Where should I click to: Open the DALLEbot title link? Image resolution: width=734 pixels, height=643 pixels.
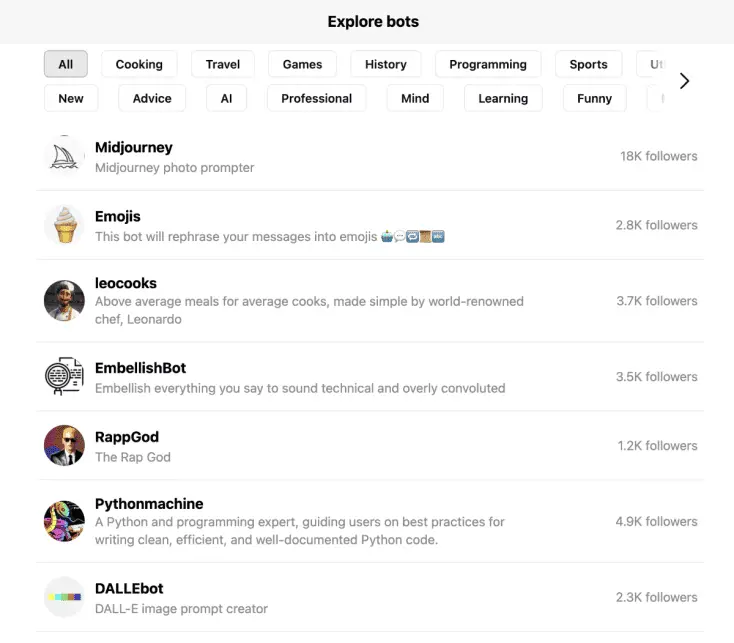[129, 588]
